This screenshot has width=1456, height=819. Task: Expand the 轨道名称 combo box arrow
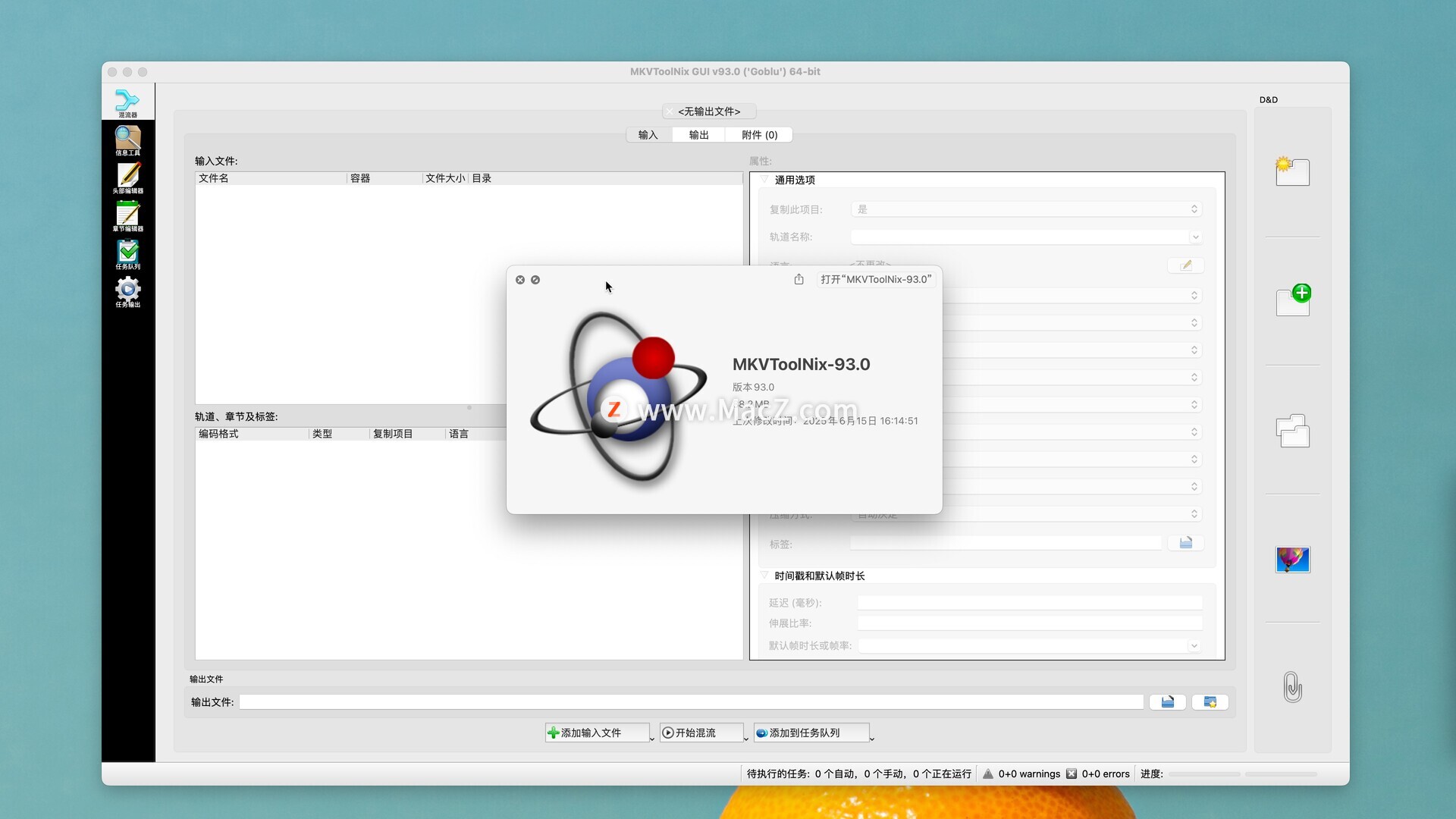tap(1195, 237)
